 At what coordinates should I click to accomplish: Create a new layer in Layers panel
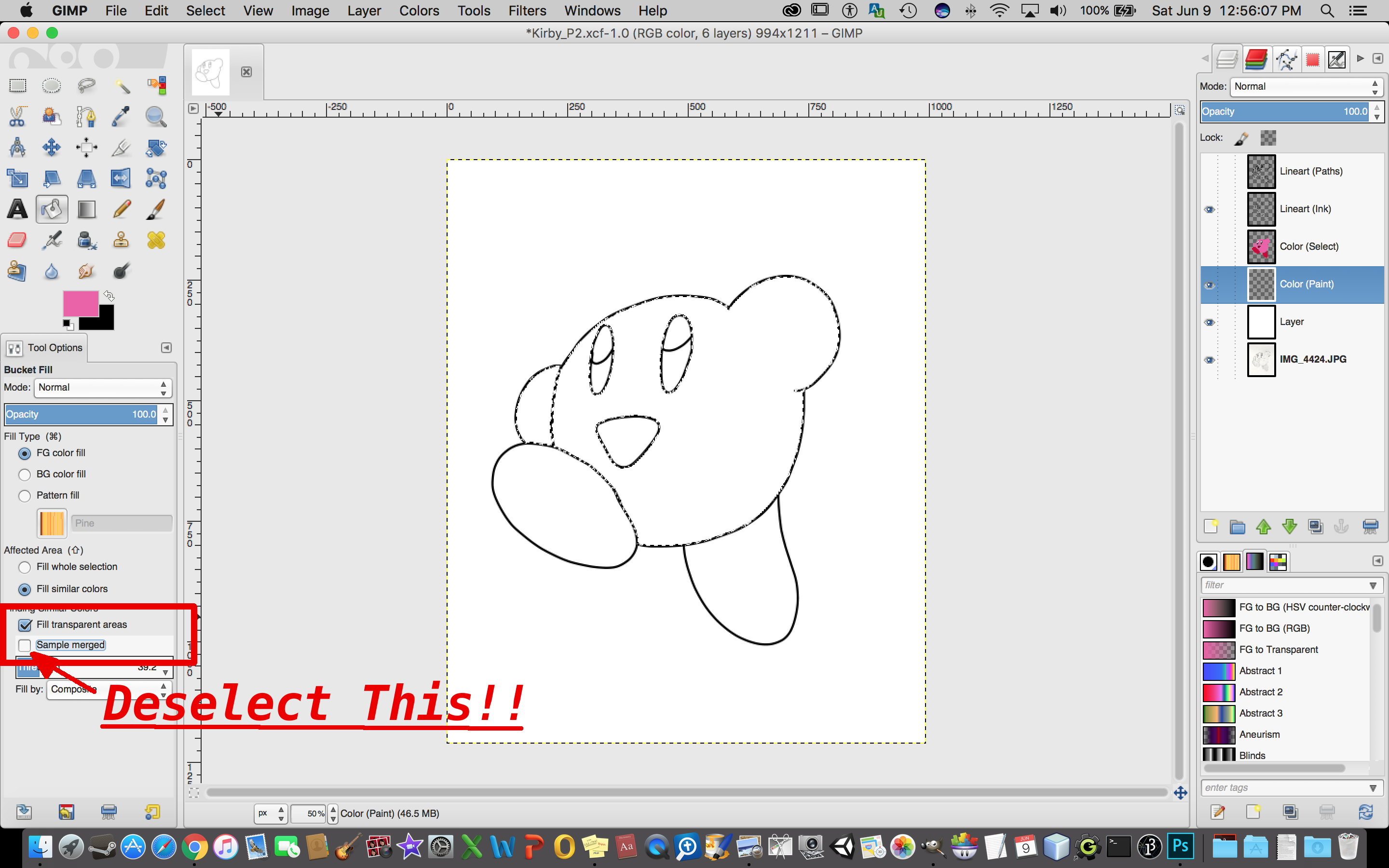click(x=1211, y=527)
